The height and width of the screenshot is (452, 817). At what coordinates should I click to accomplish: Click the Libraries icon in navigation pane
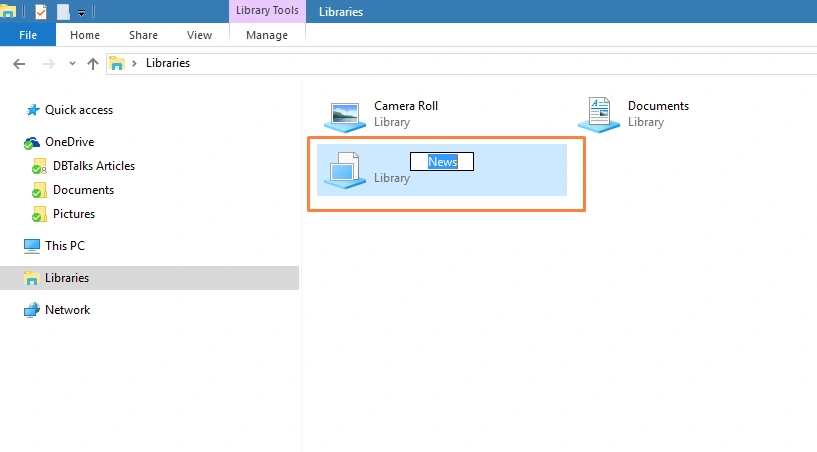32,278
